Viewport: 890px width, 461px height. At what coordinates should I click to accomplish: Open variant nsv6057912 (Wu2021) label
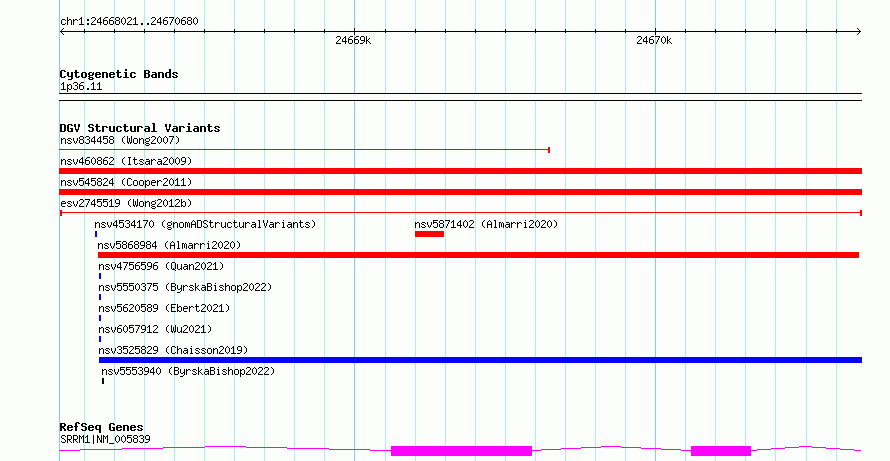[155, 329]
